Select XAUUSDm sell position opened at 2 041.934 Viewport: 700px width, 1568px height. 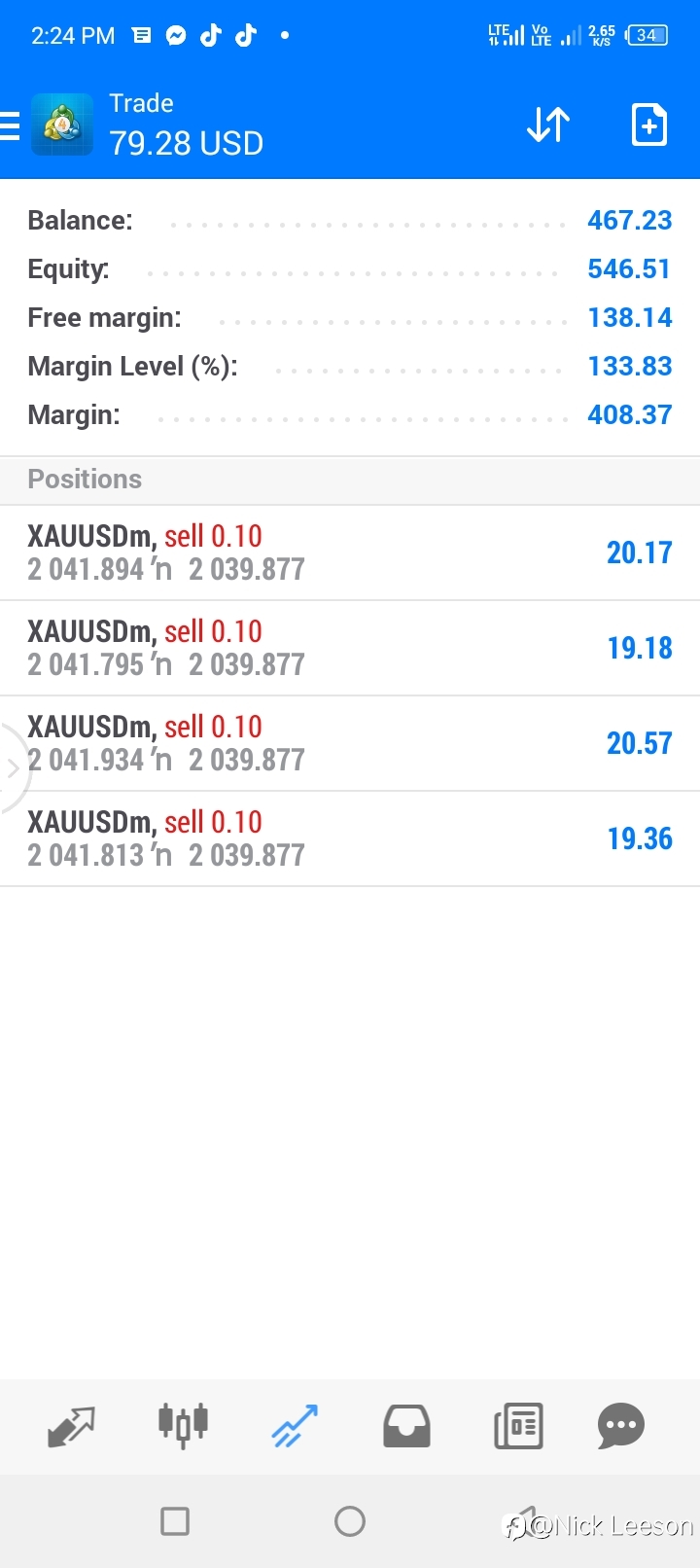pos(350,743)
